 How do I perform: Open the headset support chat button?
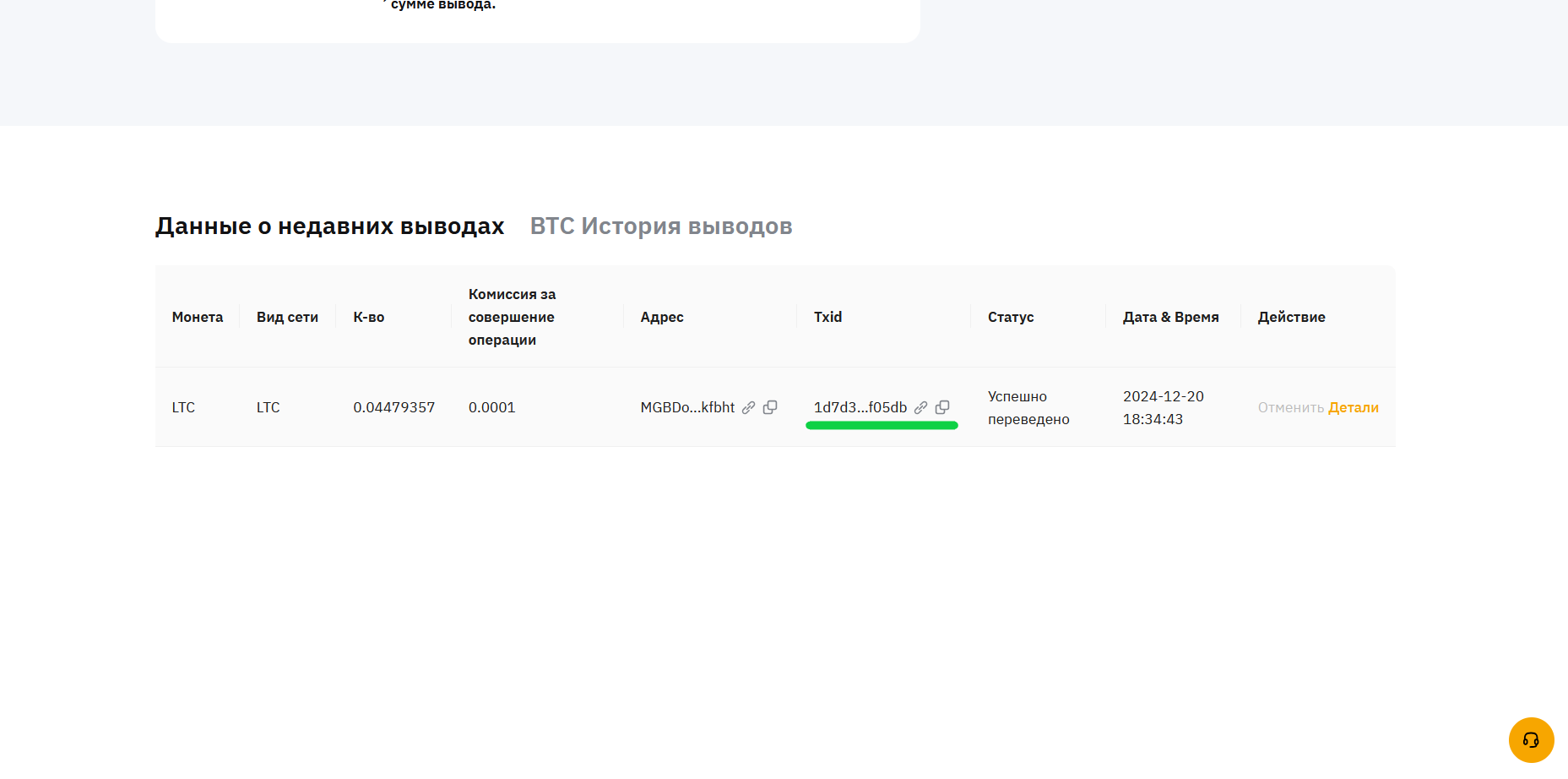coord(1530,740)
